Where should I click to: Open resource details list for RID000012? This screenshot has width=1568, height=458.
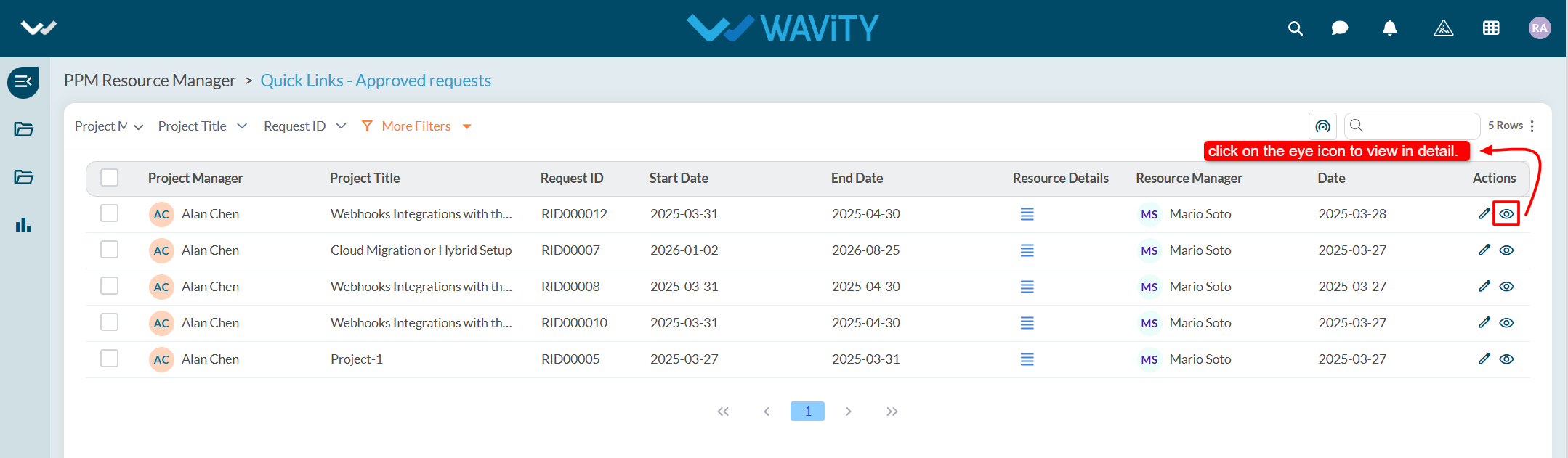pos(1027,214)
